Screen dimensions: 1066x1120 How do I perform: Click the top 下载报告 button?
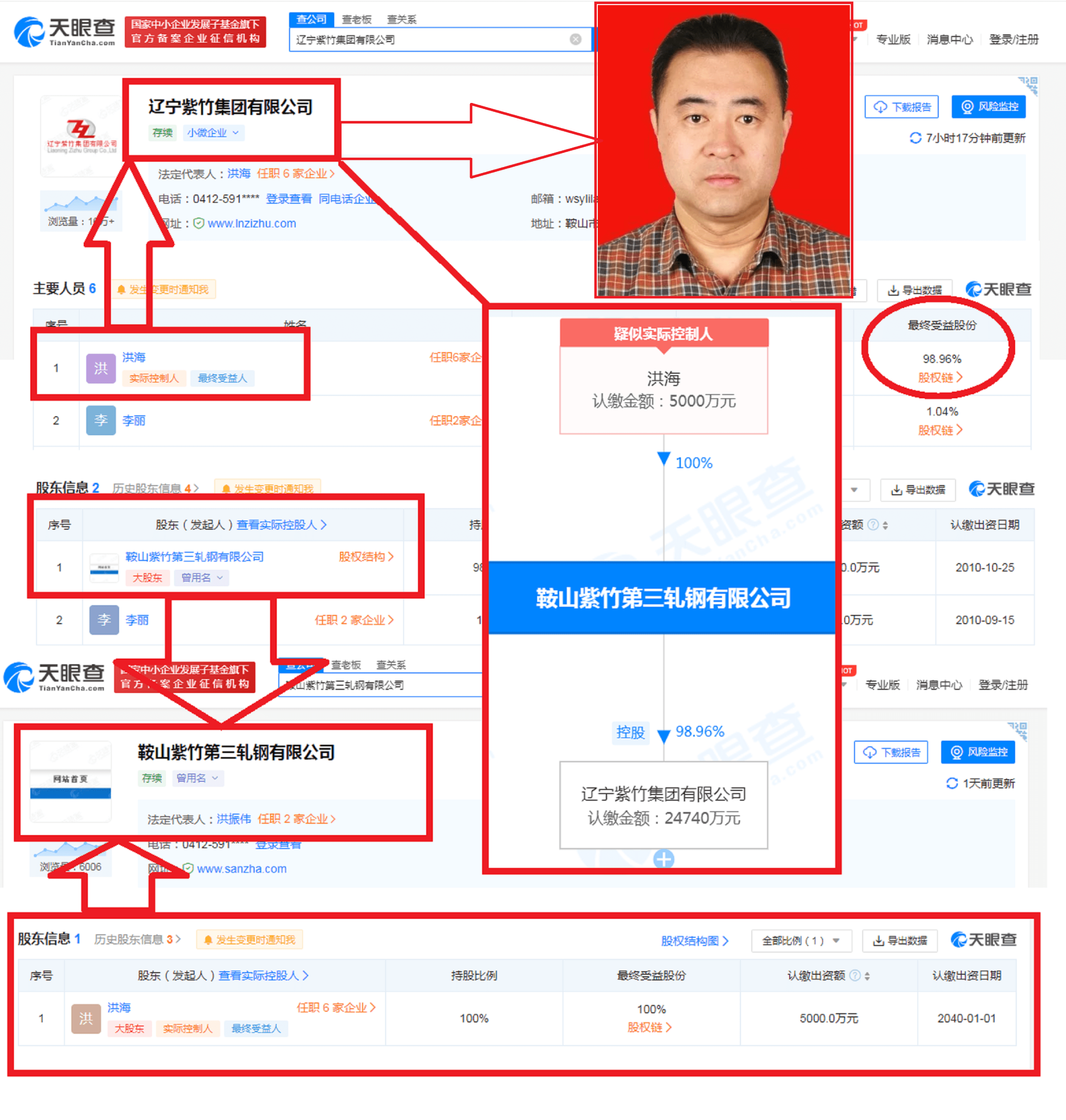click(902, 107)
